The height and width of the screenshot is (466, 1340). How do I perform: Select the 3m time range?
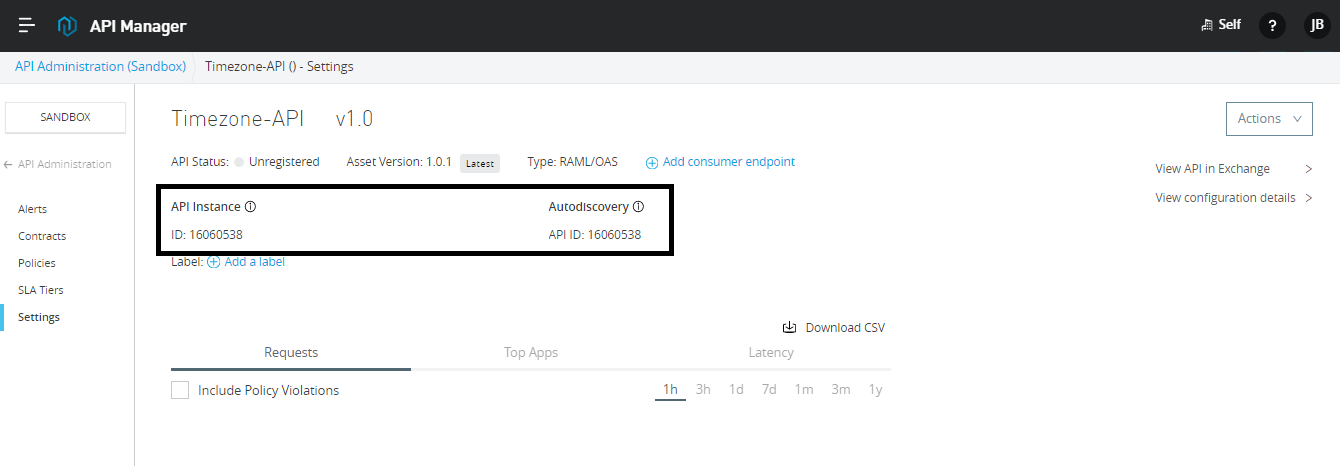841,389
